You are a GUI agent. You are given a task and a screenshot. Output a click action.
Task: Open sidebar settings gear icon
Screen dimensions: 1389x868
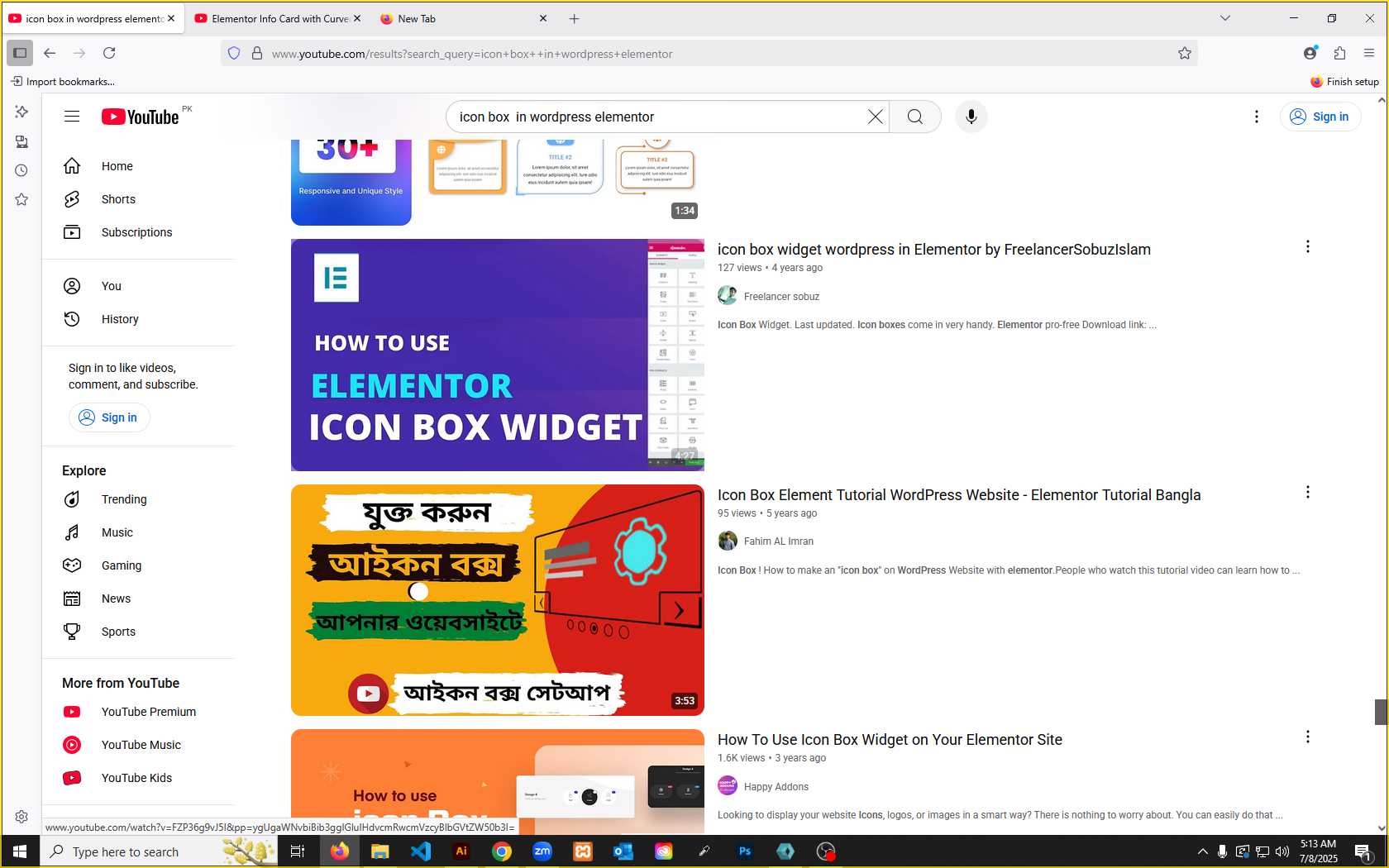pyautogui.click(x=21, y=817)
